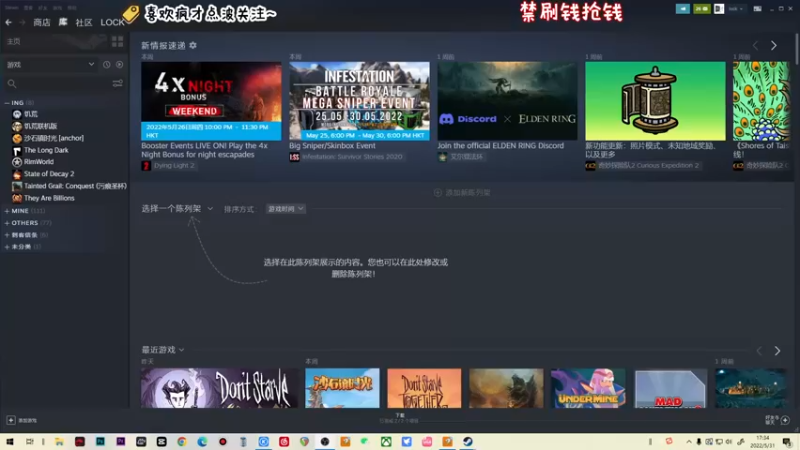This screenshot has height=450, width=800.
Task: Show next news items with right arrow
Action: coord(774,45)
